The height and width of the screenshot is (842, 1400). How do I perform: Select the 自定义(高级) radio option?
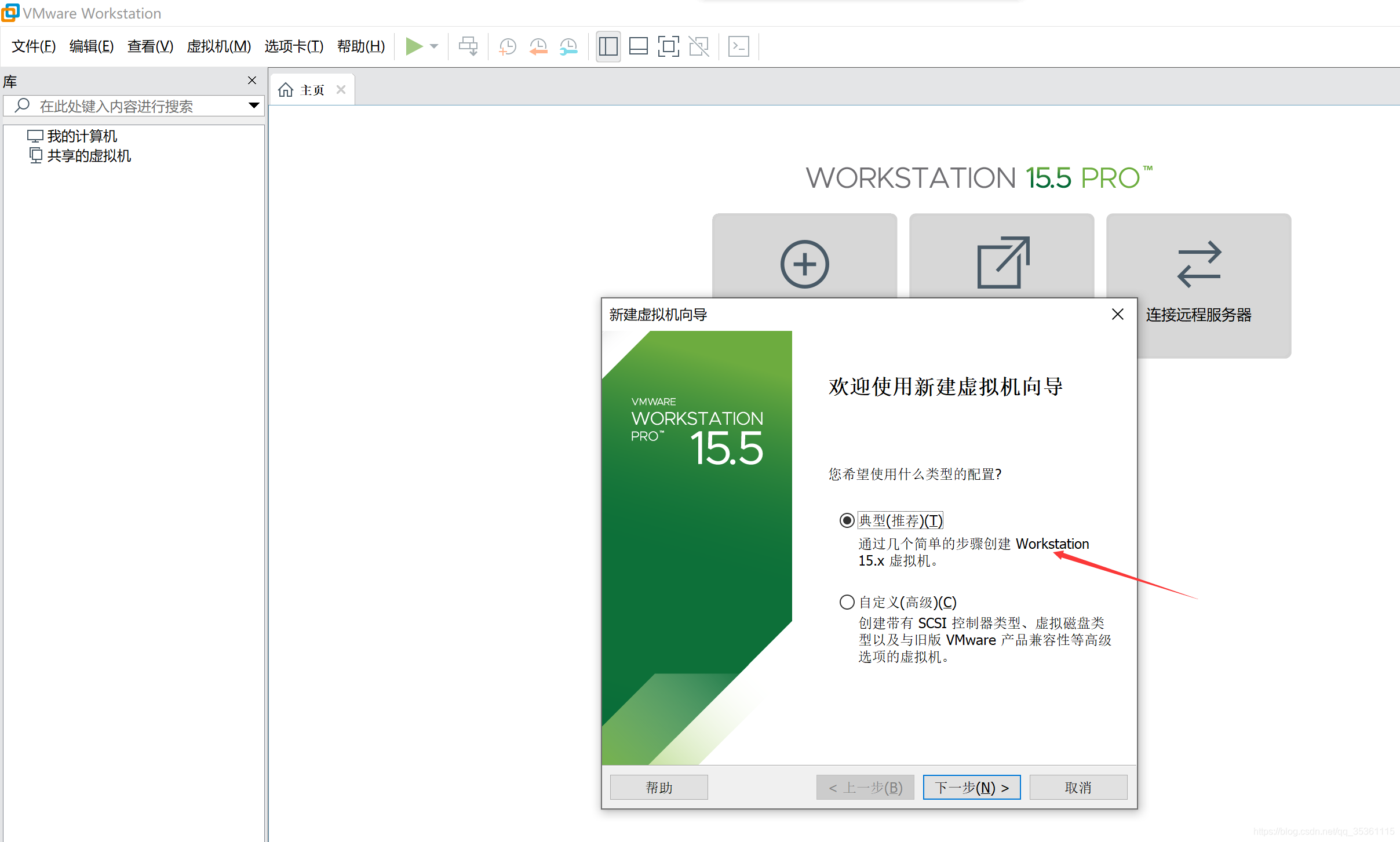pos(847,602)
